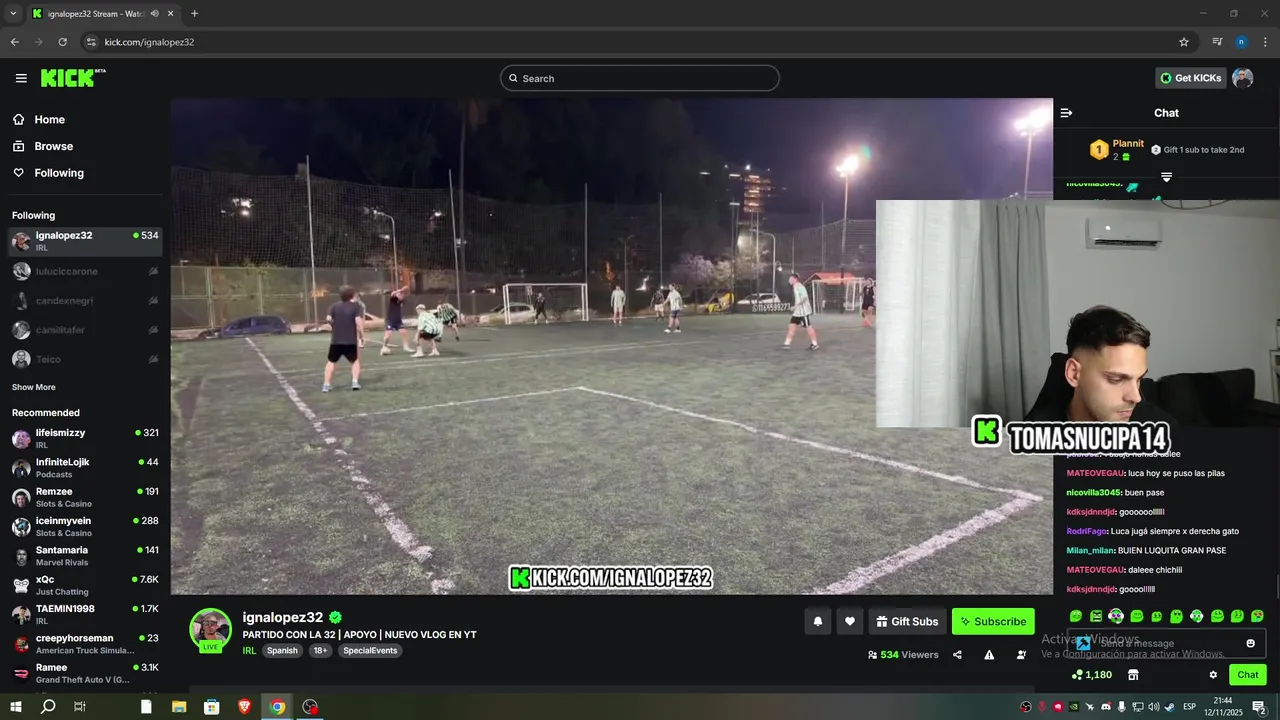Open tab search dropdown arrow
1280x720 pixels.
click(x=13, y=14)
